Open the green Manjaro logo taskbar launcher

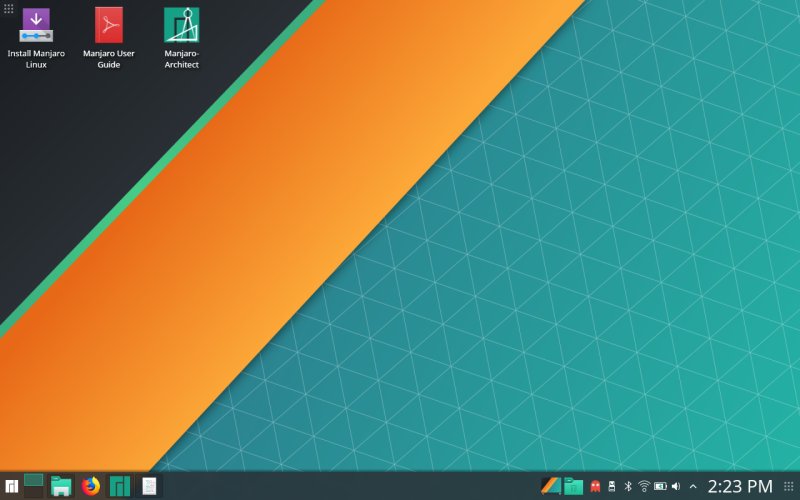pos(120,486)
